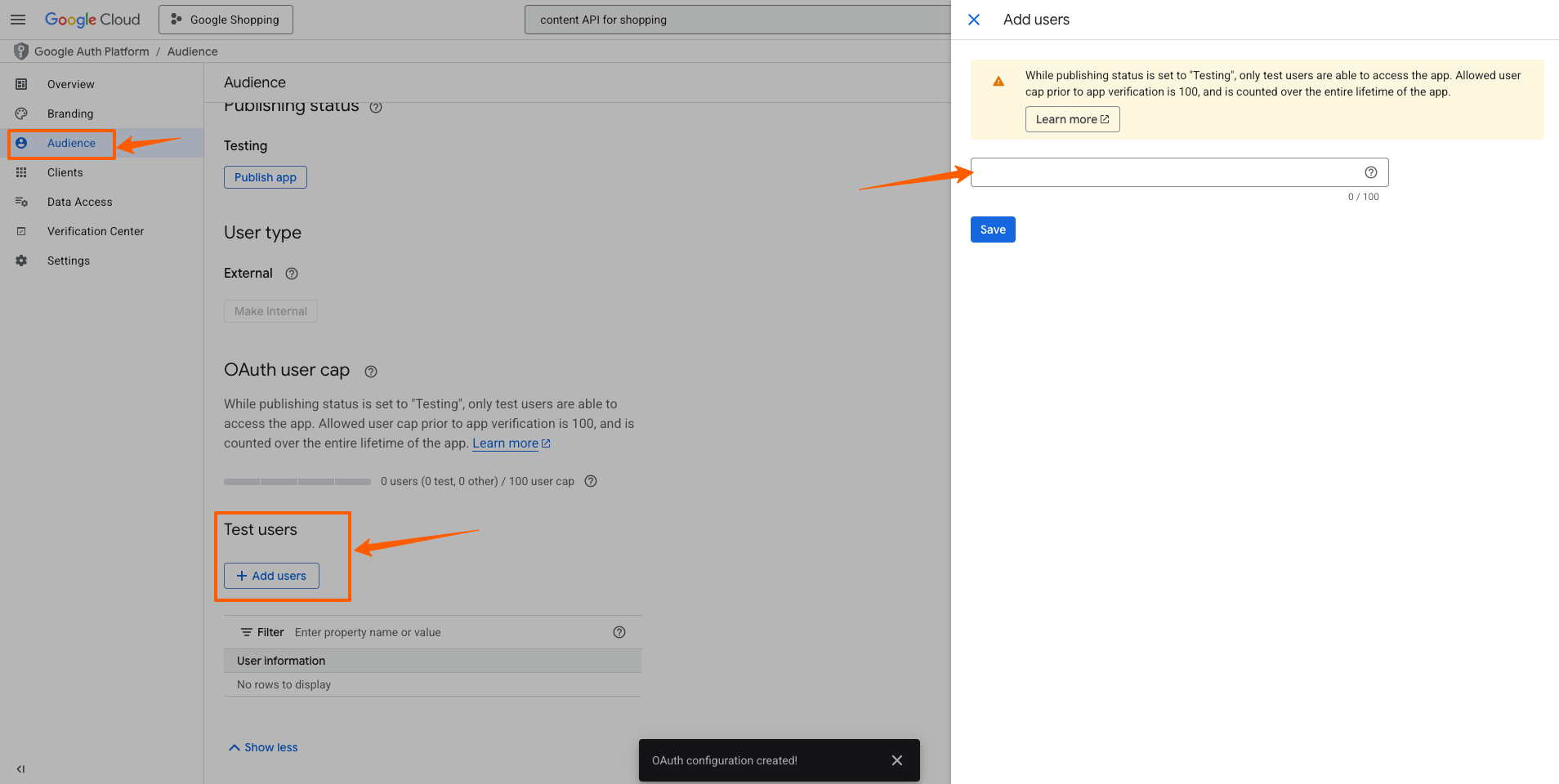
Task: Click the OAuth user cap progress bar
Action: point(297,482)
